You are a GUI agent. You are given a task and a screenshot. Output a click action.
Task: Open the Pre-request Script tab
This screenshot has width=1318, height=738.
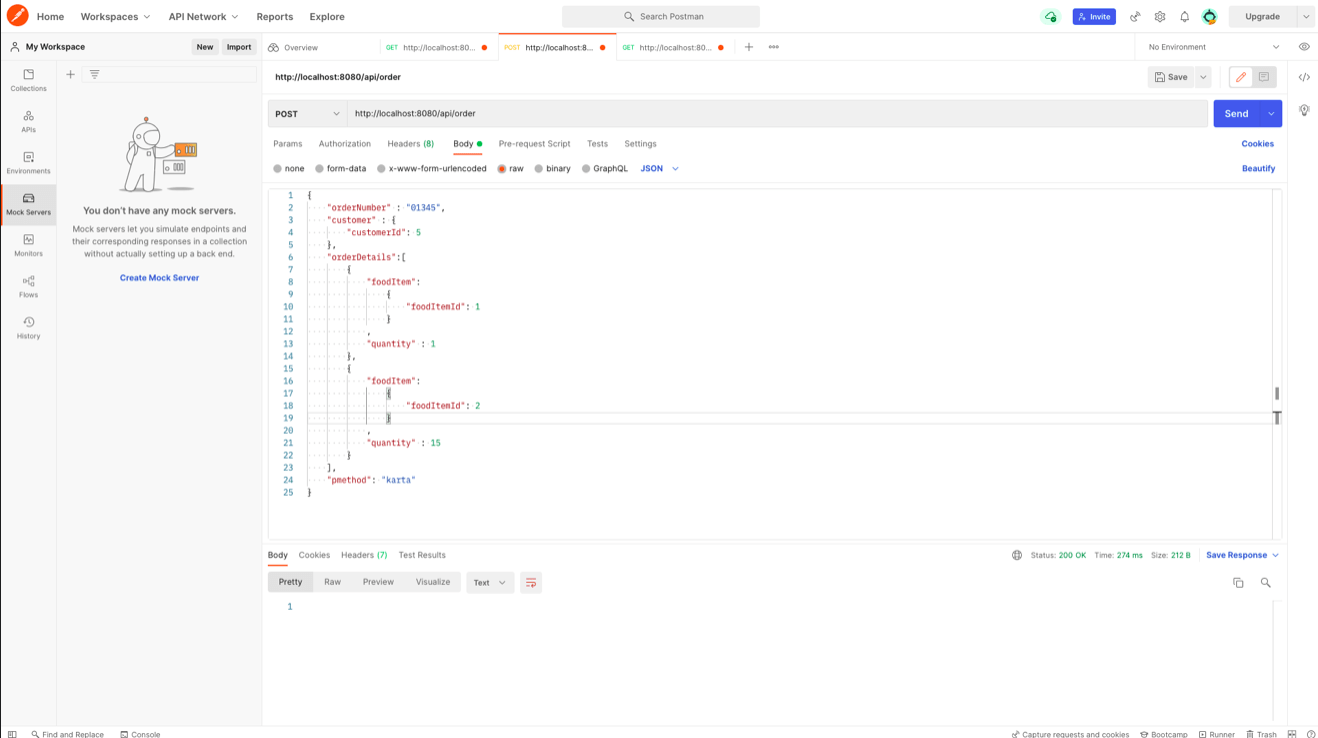(x=534, y=143)
